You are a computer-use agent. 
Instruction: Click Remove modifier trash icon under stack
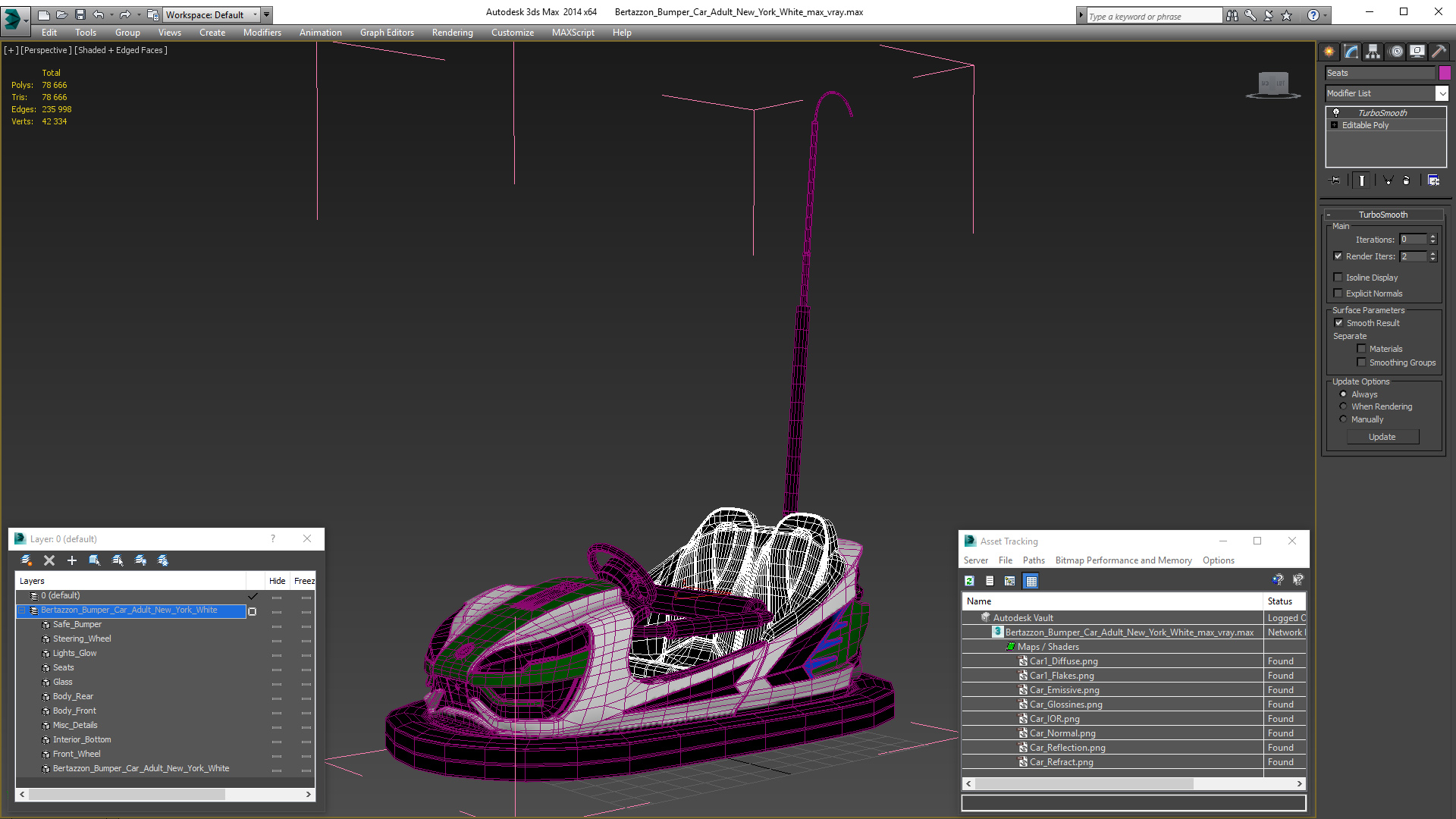[1407, 180]
